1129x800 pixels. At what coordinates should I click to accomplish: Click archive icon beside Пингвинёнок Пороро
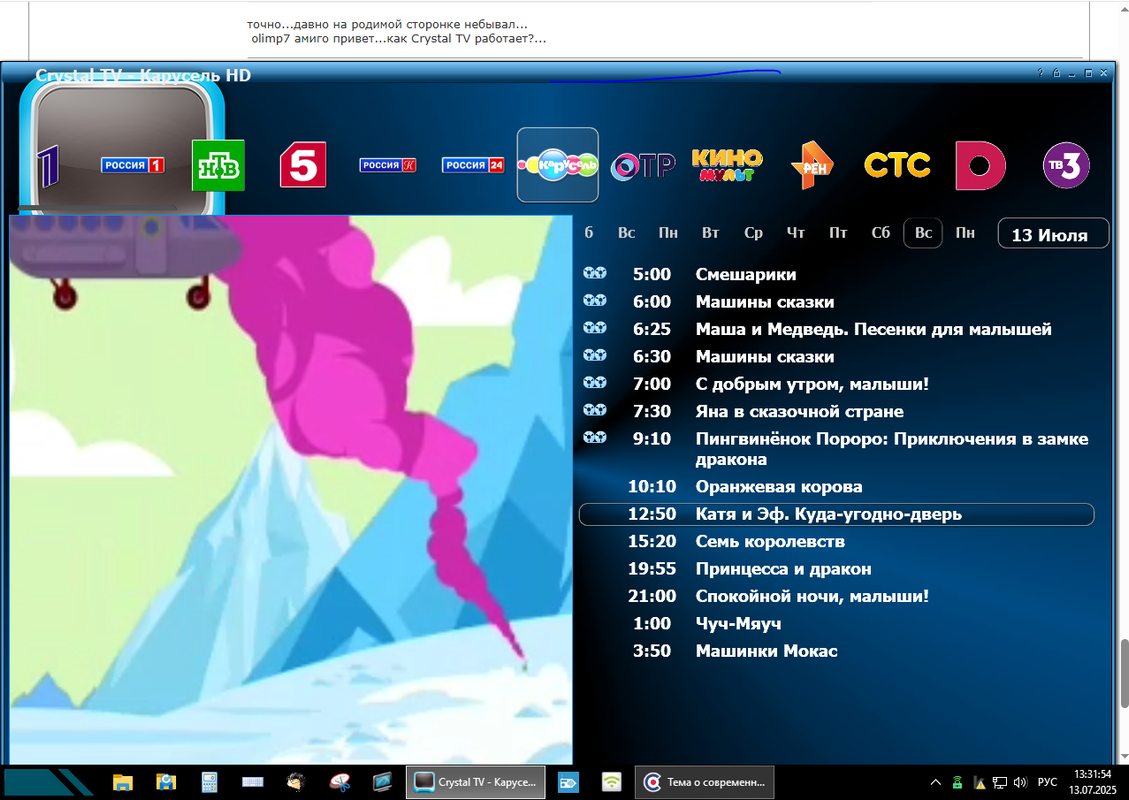pos(595,437)
